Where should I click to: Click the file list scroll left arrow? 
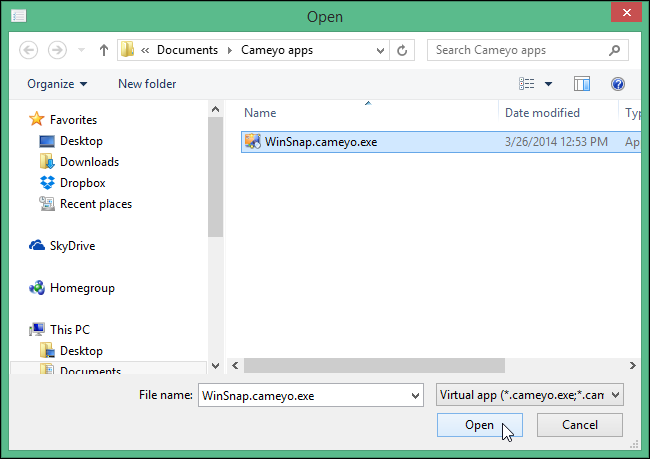(235, 366)
